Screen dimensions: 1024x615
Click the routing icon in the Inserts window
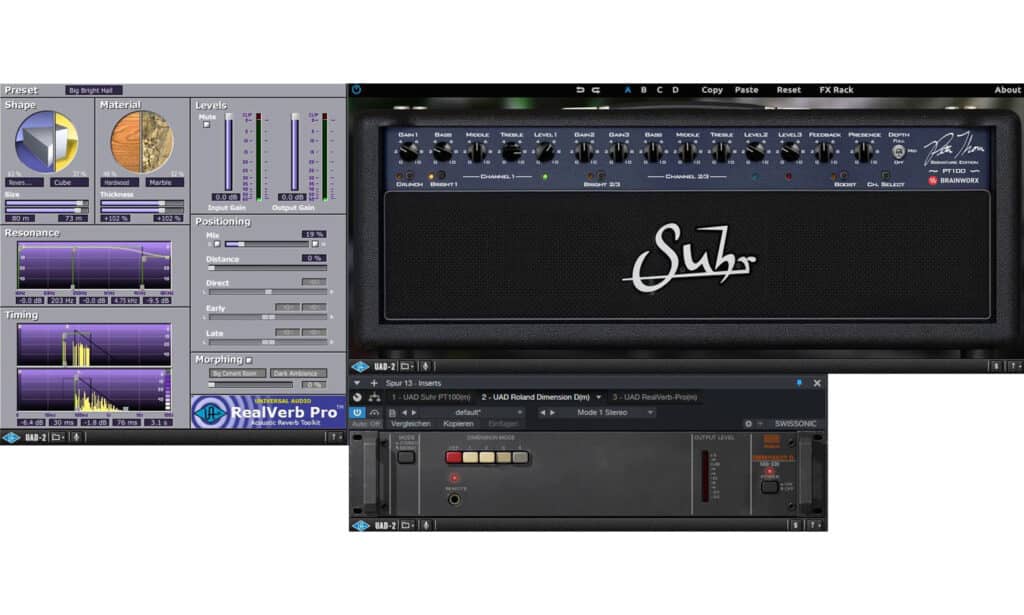tap(374, 397)
